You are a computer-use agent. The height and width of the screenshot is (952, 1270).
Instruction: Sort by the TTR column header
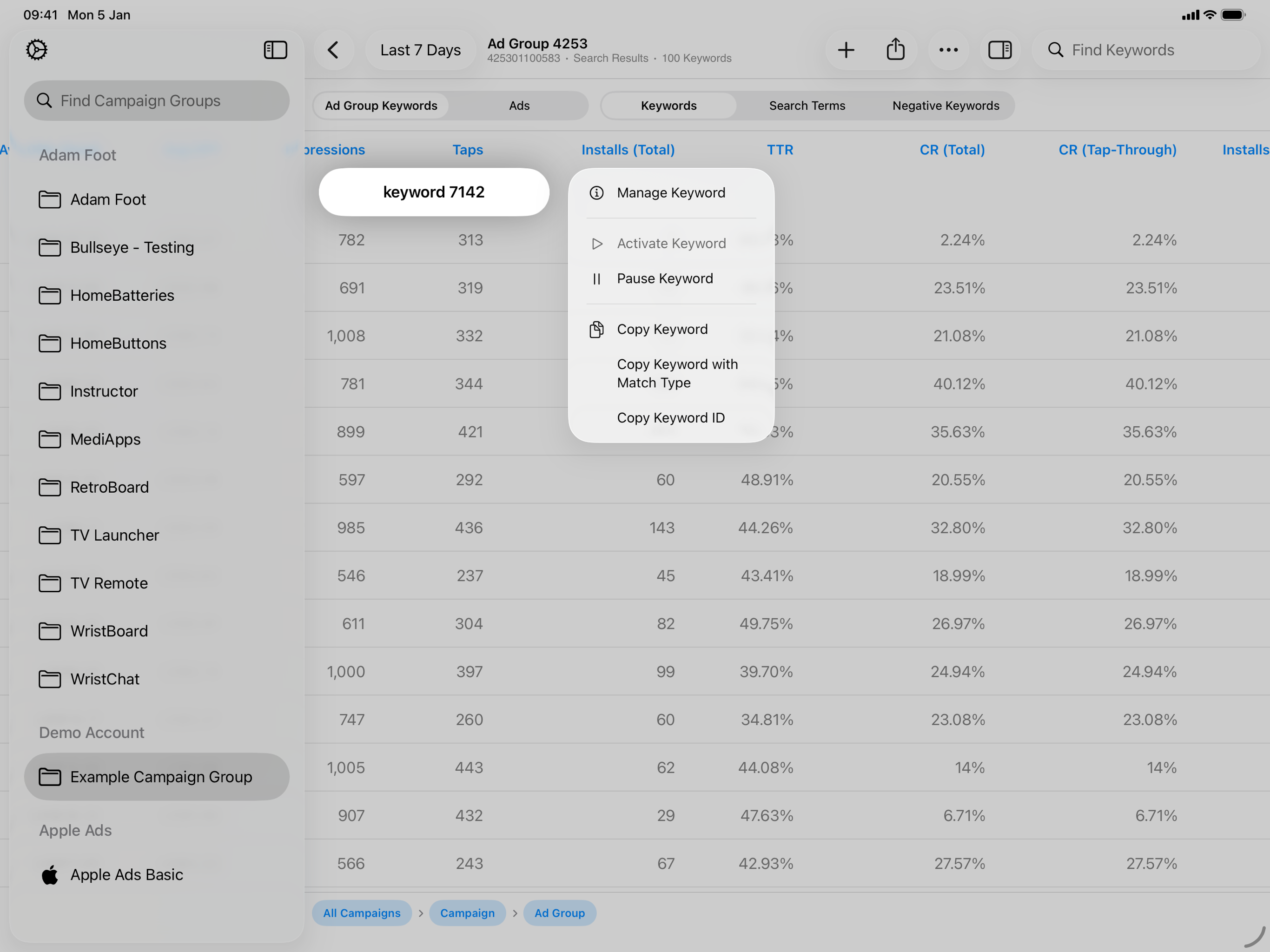[x=780, y=150]
